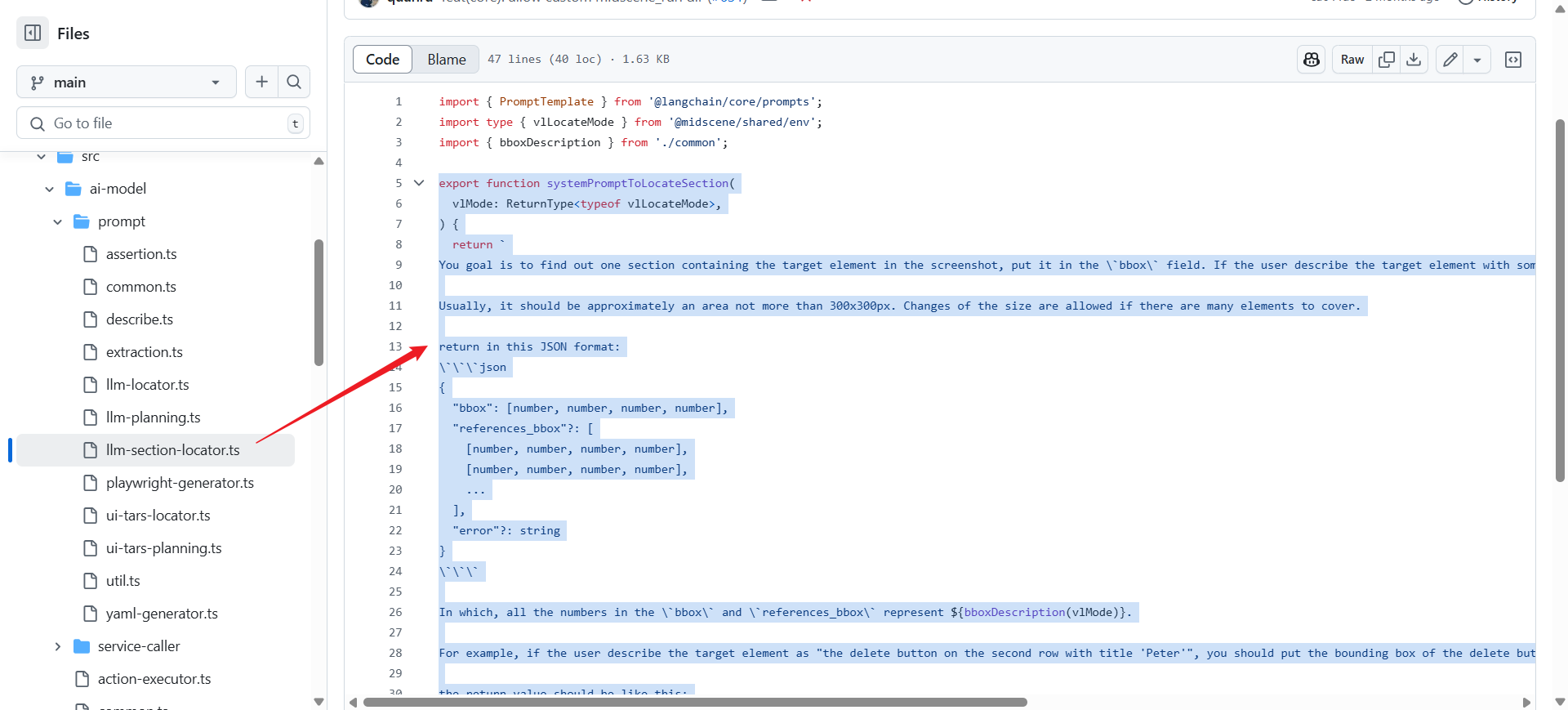Image resolution: width=1568 pixels, height=710 pixels.
Task: Open util.ts file
Action: (x=123, y=581)
